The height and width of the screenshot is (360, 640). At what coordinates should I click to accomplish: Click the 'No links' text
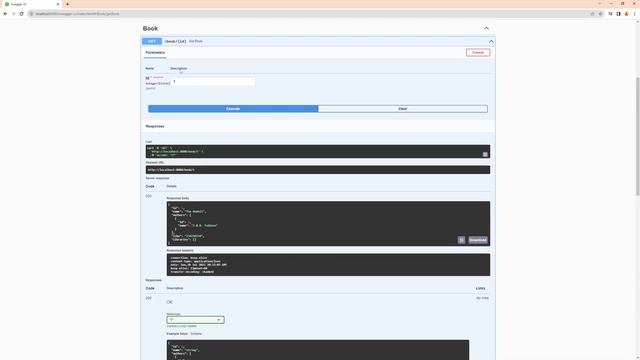482,298
